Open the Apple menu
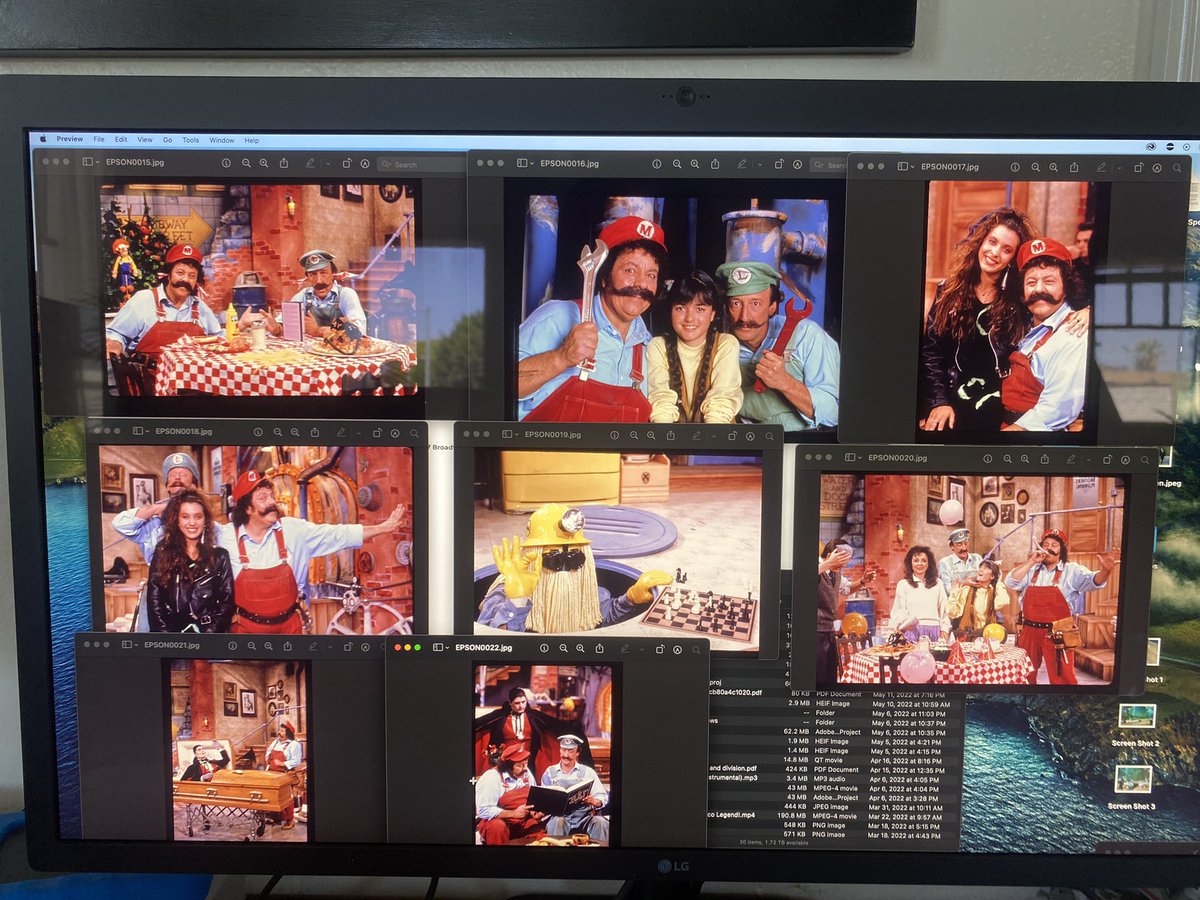The height and width of the screenshot is (900, 1200). click(42, 138)
